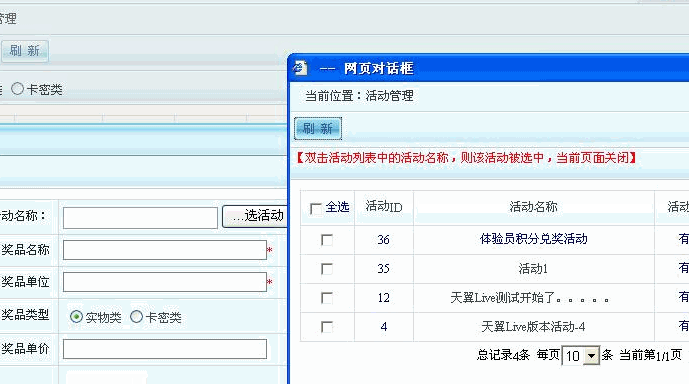The height and width of the screenshot is (384, 689).
Task: Click the 当前位置:活动管理 breadcrumb text
Action: [359, 96]
